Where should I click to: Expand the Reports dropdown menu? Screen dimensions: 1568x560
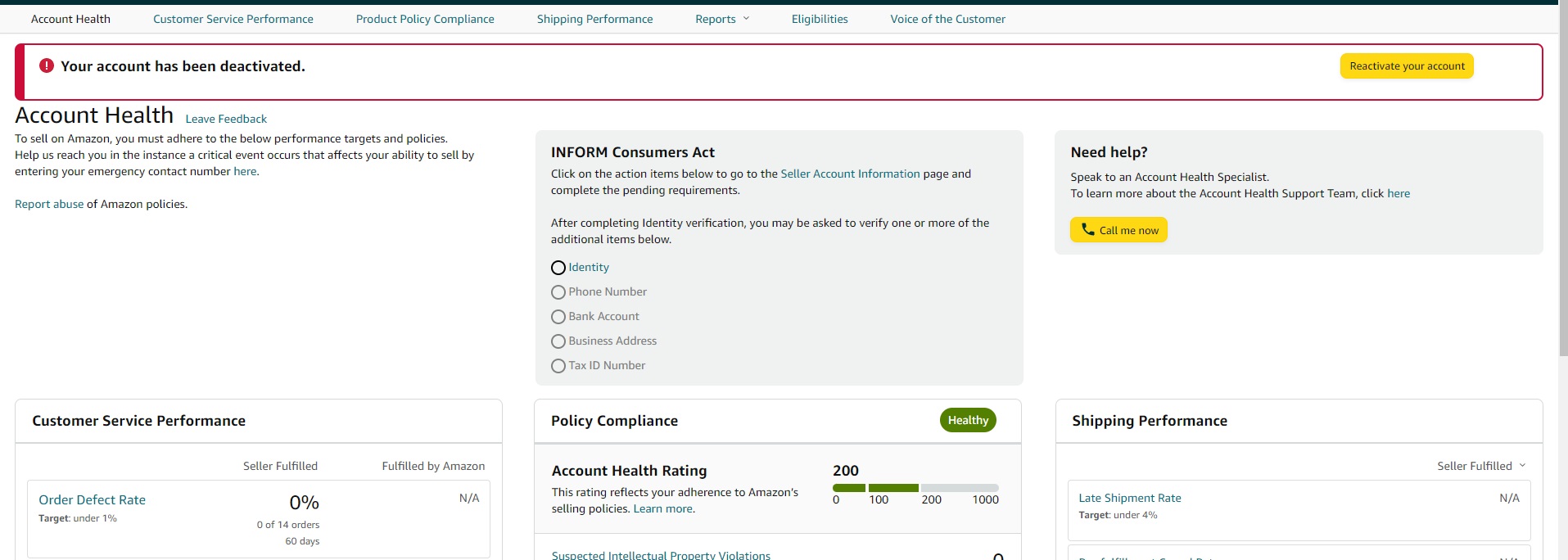(722, 19)
